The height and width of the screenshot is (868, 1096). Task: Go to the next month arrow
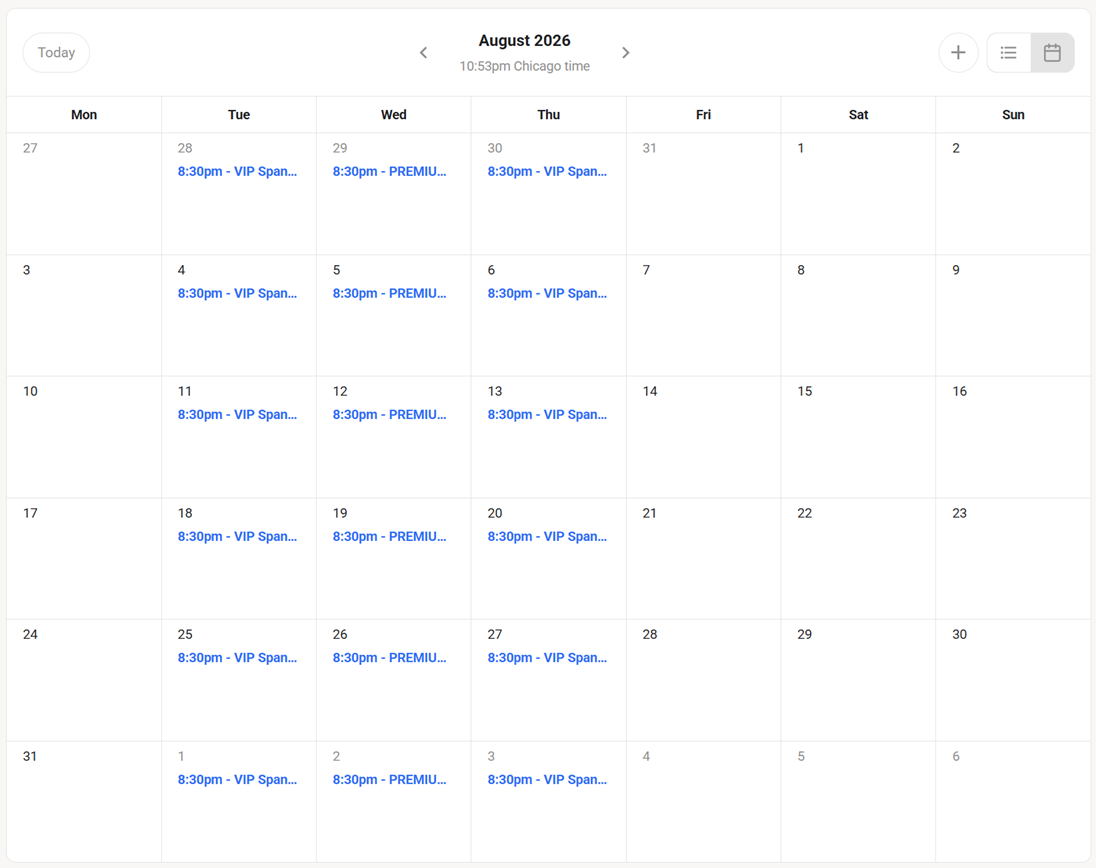[x=626, y=52]
